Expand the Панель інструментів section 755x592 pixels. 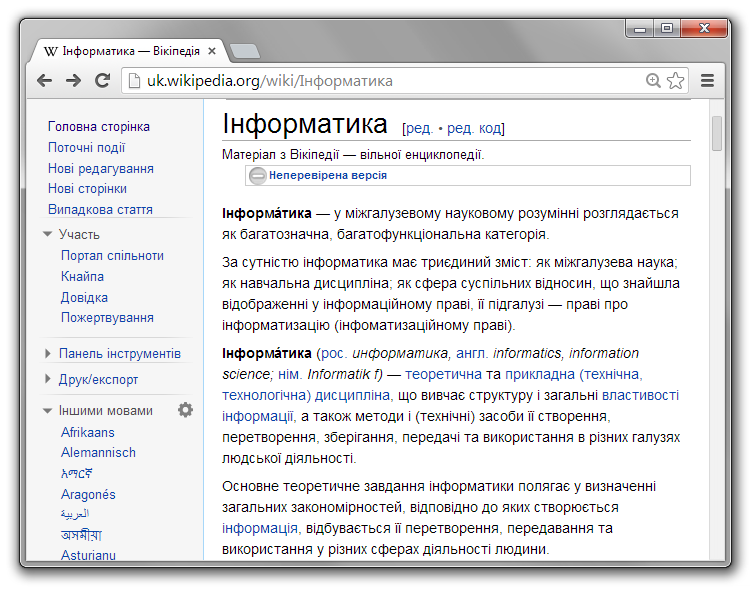click(x=47, y=354)
